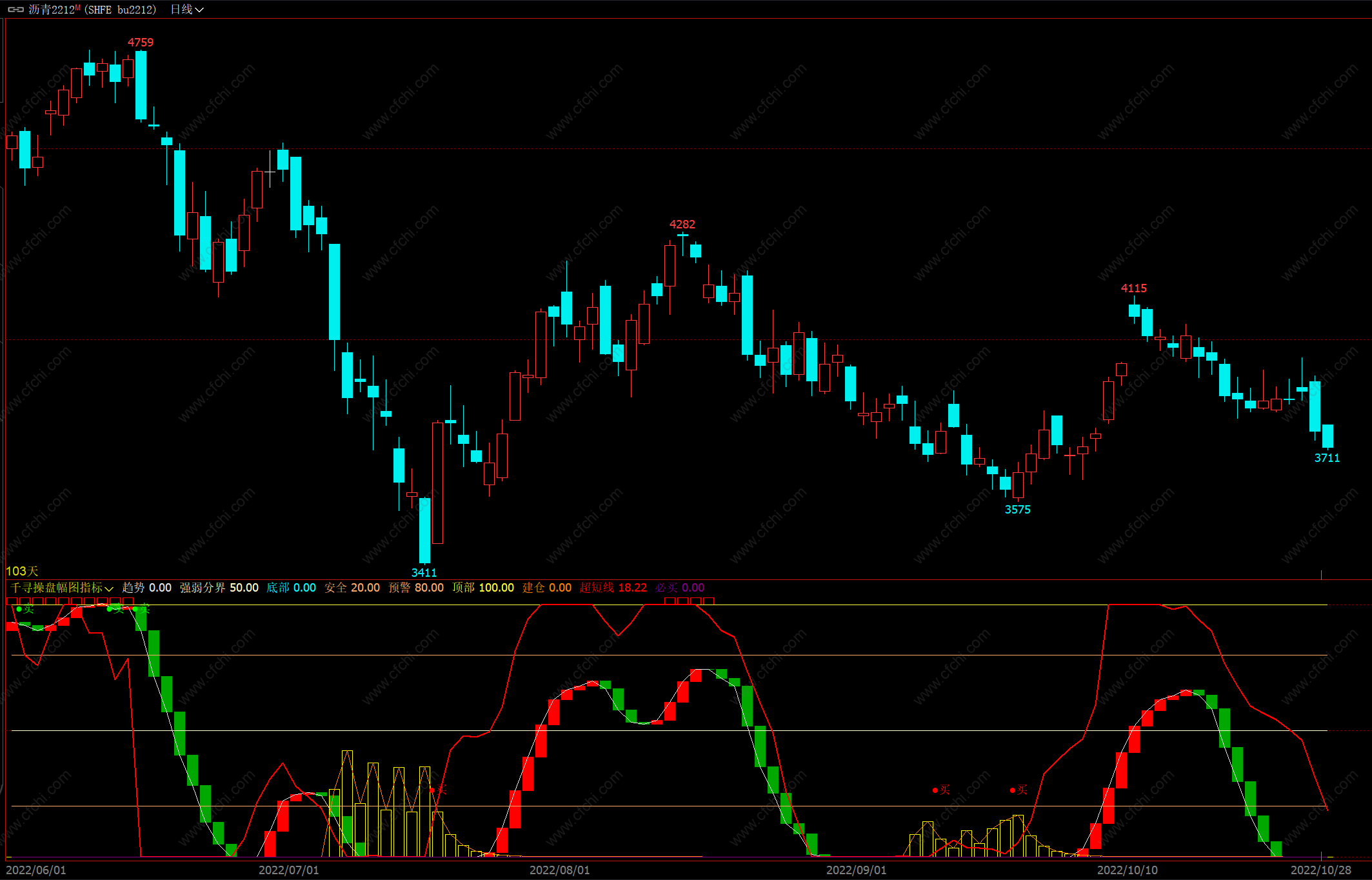Click the 103天 day count label
Image resolution: width=1372 pixels, height=880 pixels.
[x=22, y=571]
